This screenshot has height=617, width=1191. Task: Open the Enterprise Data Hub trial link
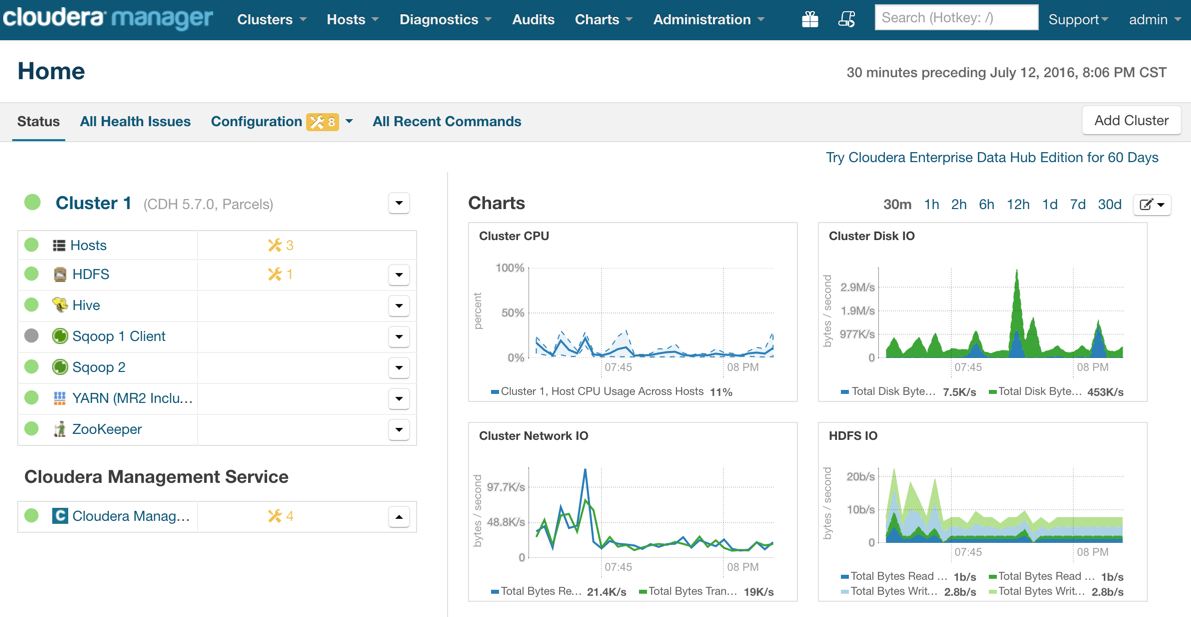[x=992, y=157]
